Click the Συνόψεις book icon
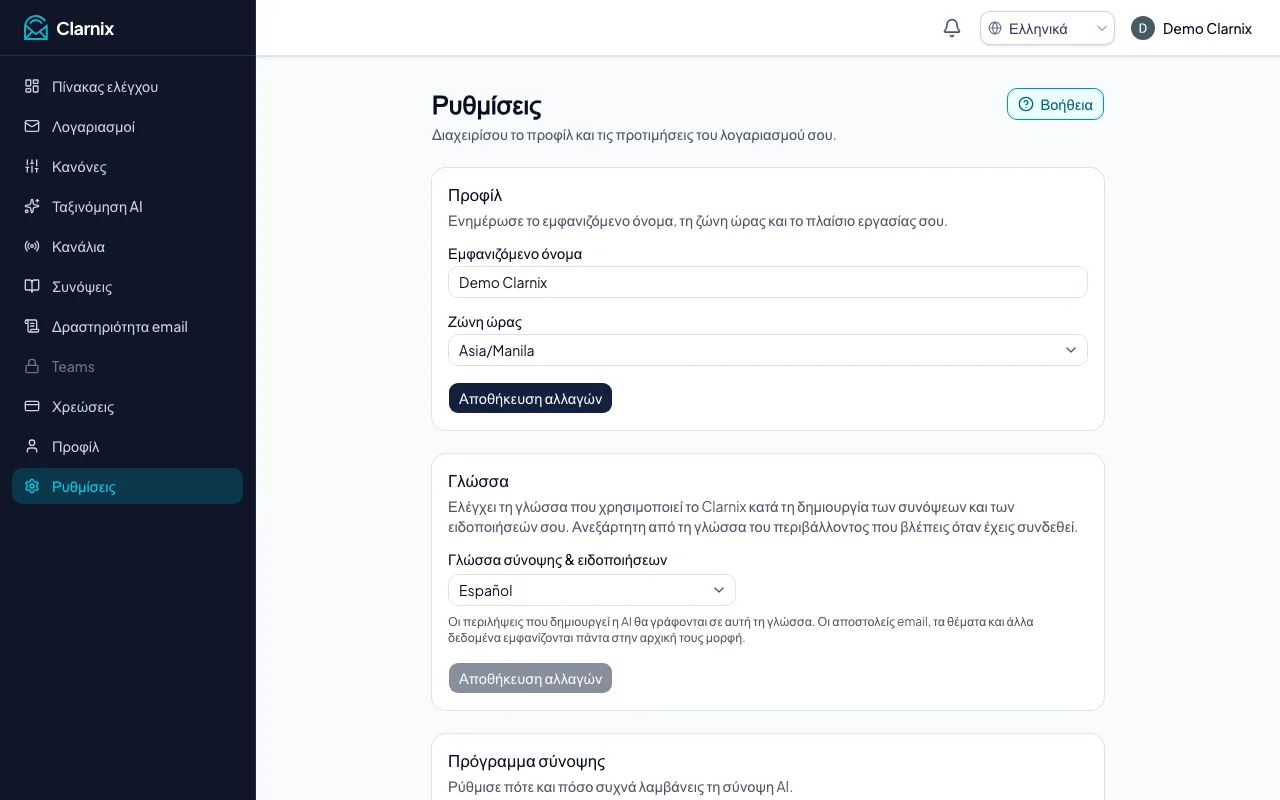The height and width of the screenshot is (800, 1280). pyautogui.click(x=32, y=286)
